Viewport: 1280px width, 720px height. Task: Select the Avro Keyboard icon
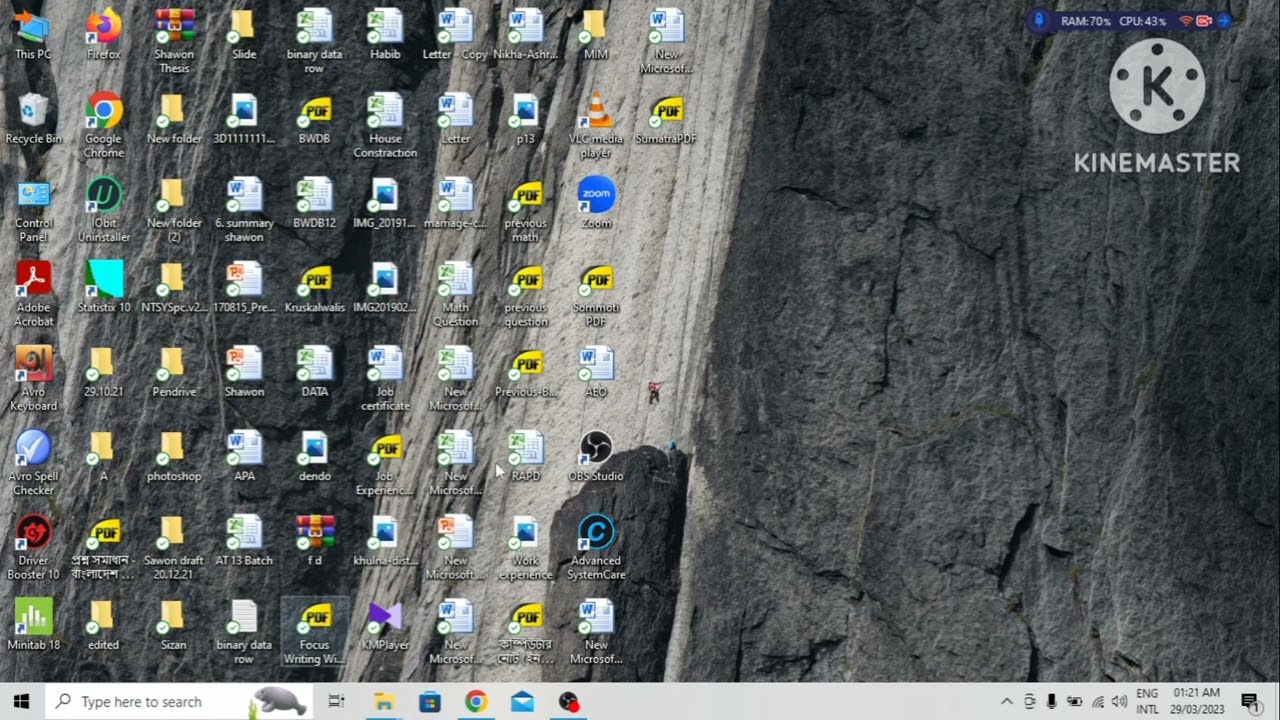click(x=33, y=379)
